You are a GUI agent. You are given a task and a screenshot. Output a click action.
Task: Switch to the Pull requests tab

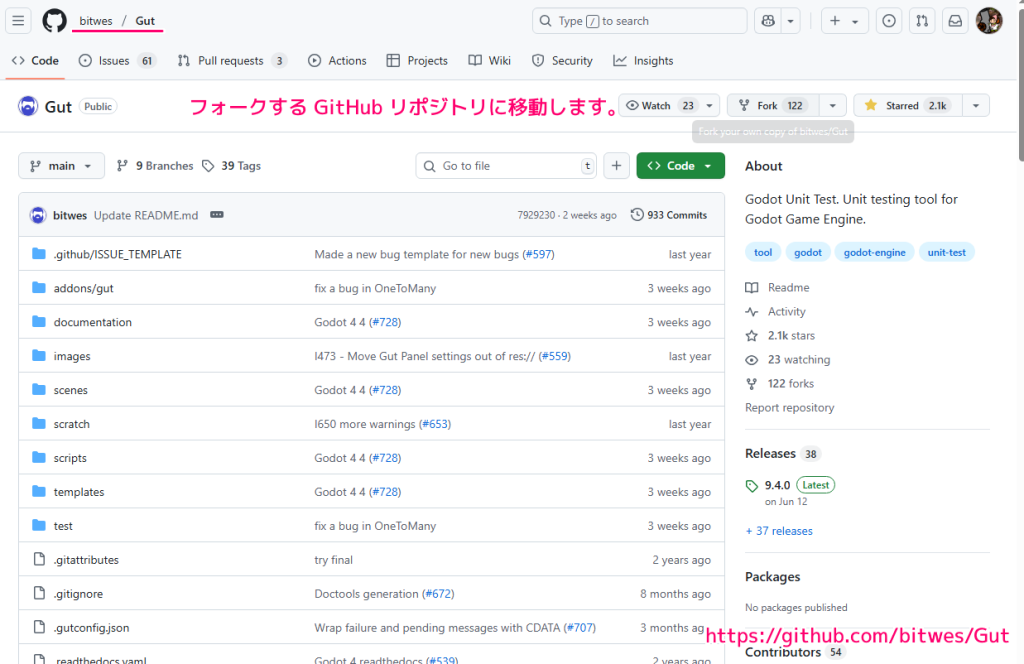pyautogui.click(x=232, y=61)
